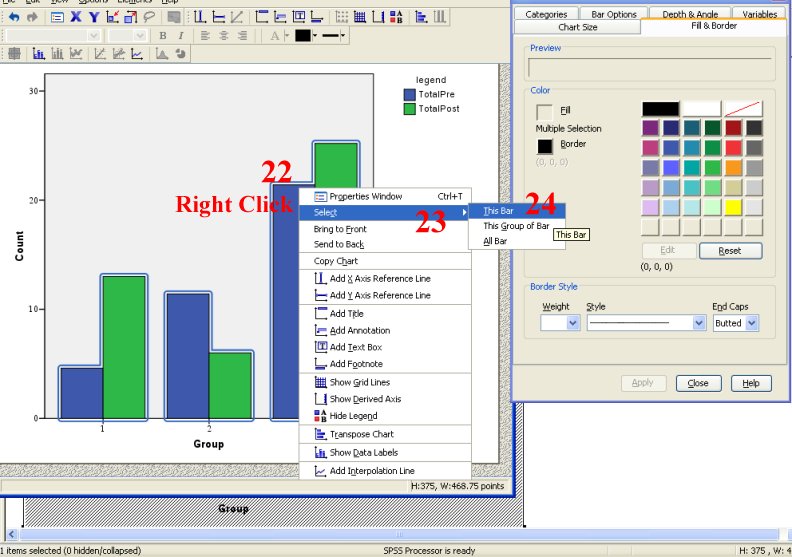Click Add Title toolbar icon
Image resolution: width=792 pixels, height=557 pixels.
tap(262, 17)
